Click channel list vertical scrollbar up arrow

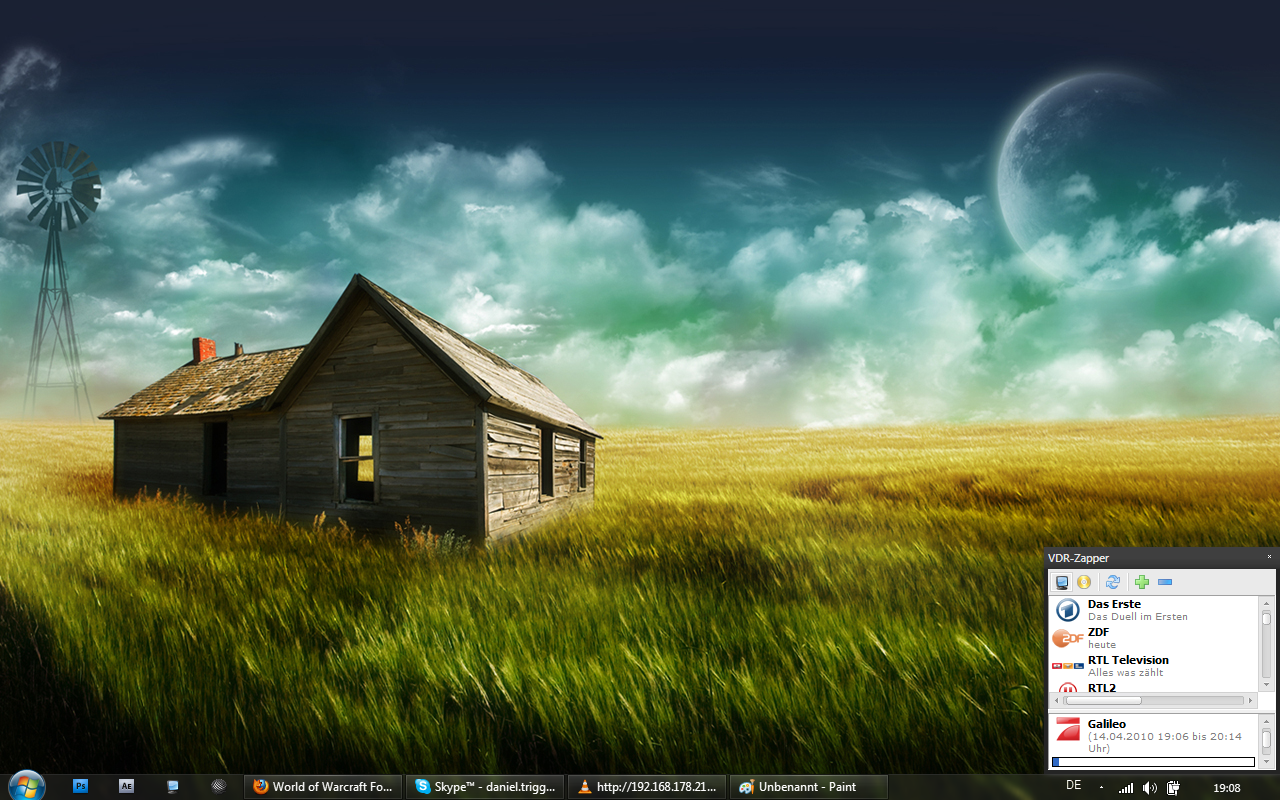click(1266, 604)
